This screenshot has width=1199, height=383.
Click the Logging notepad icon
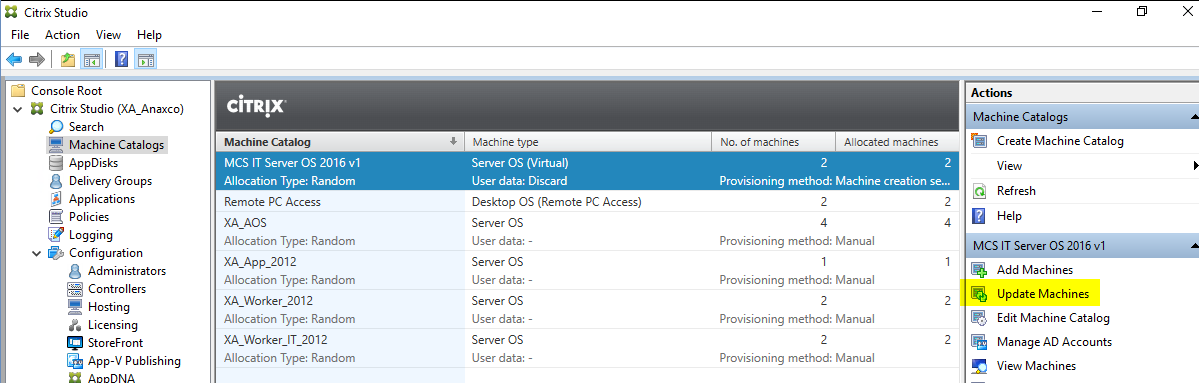tap(56, 235)
